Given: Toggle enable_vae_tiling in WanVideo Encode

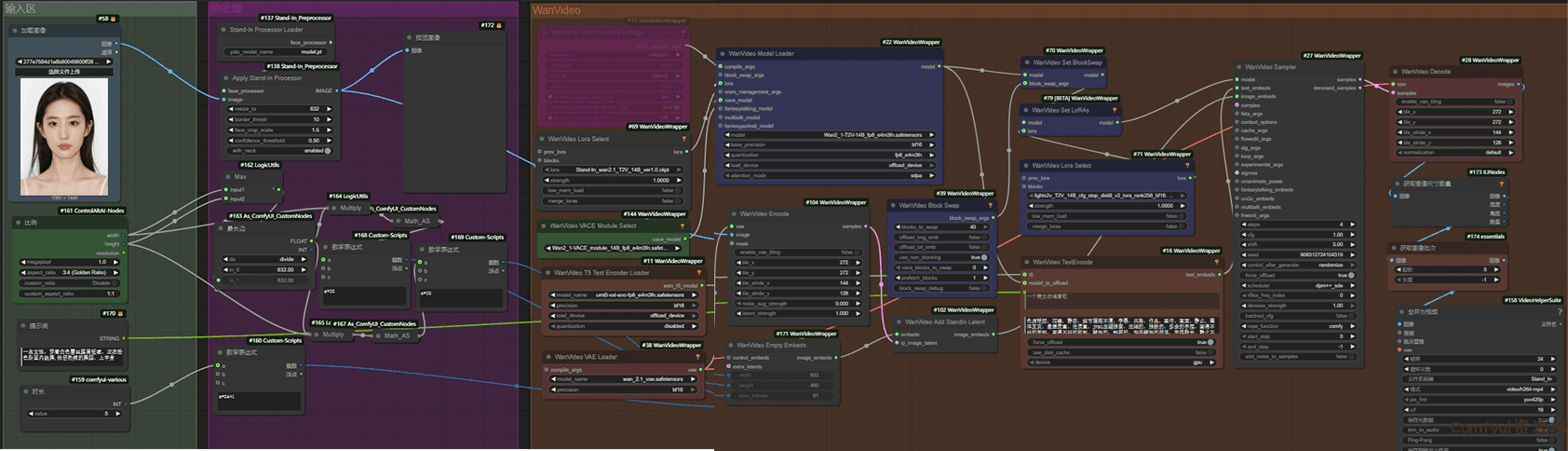Looking at the screenshot, I should coord(797,253).
